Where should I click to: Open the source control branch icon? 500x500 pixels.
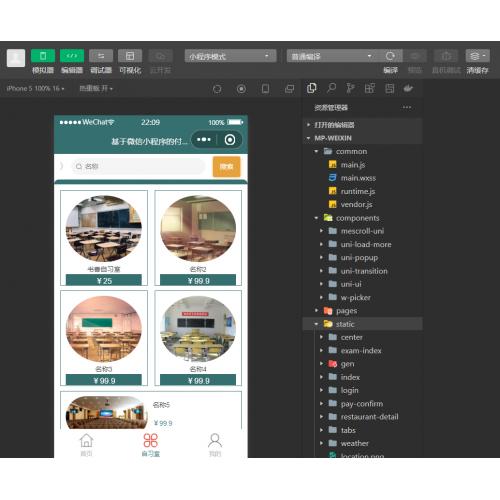[350, 88]
